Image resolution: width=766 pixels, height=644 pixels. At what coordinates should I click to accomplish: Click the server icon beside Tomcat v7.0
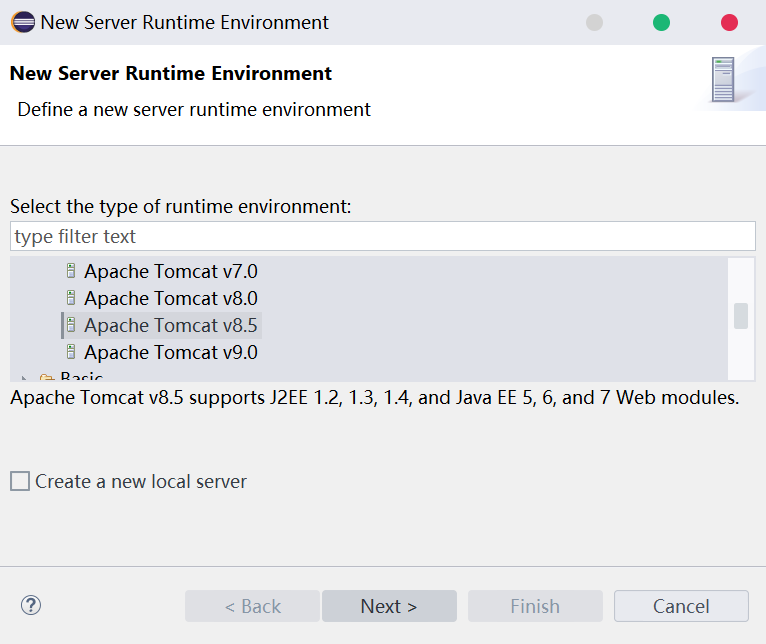point(71,271)
